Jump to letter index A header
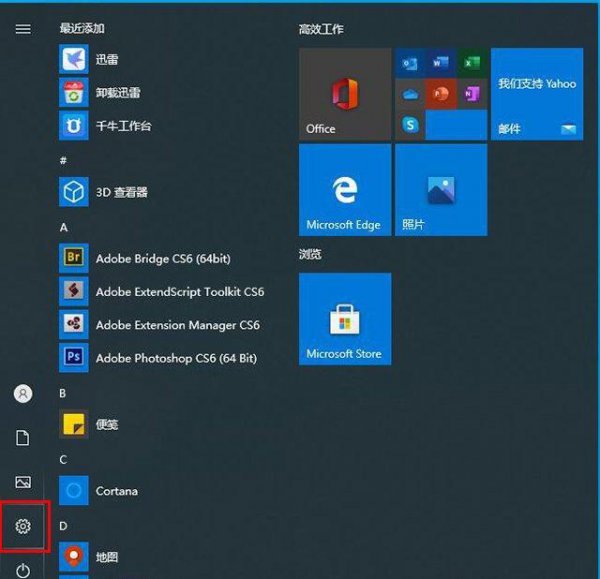 coord(64,227)
